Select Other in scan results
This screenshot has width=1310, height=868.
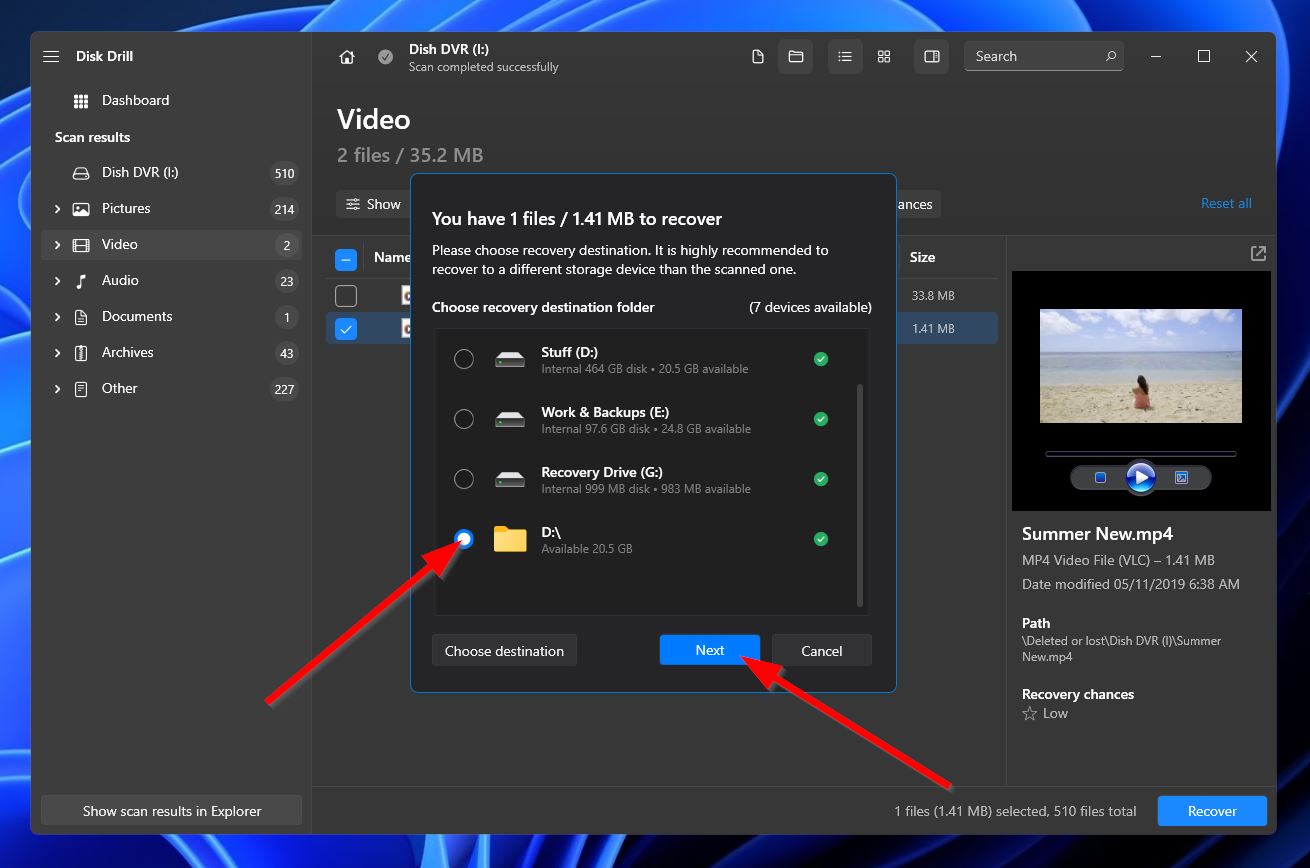click(x=171, y=389)
